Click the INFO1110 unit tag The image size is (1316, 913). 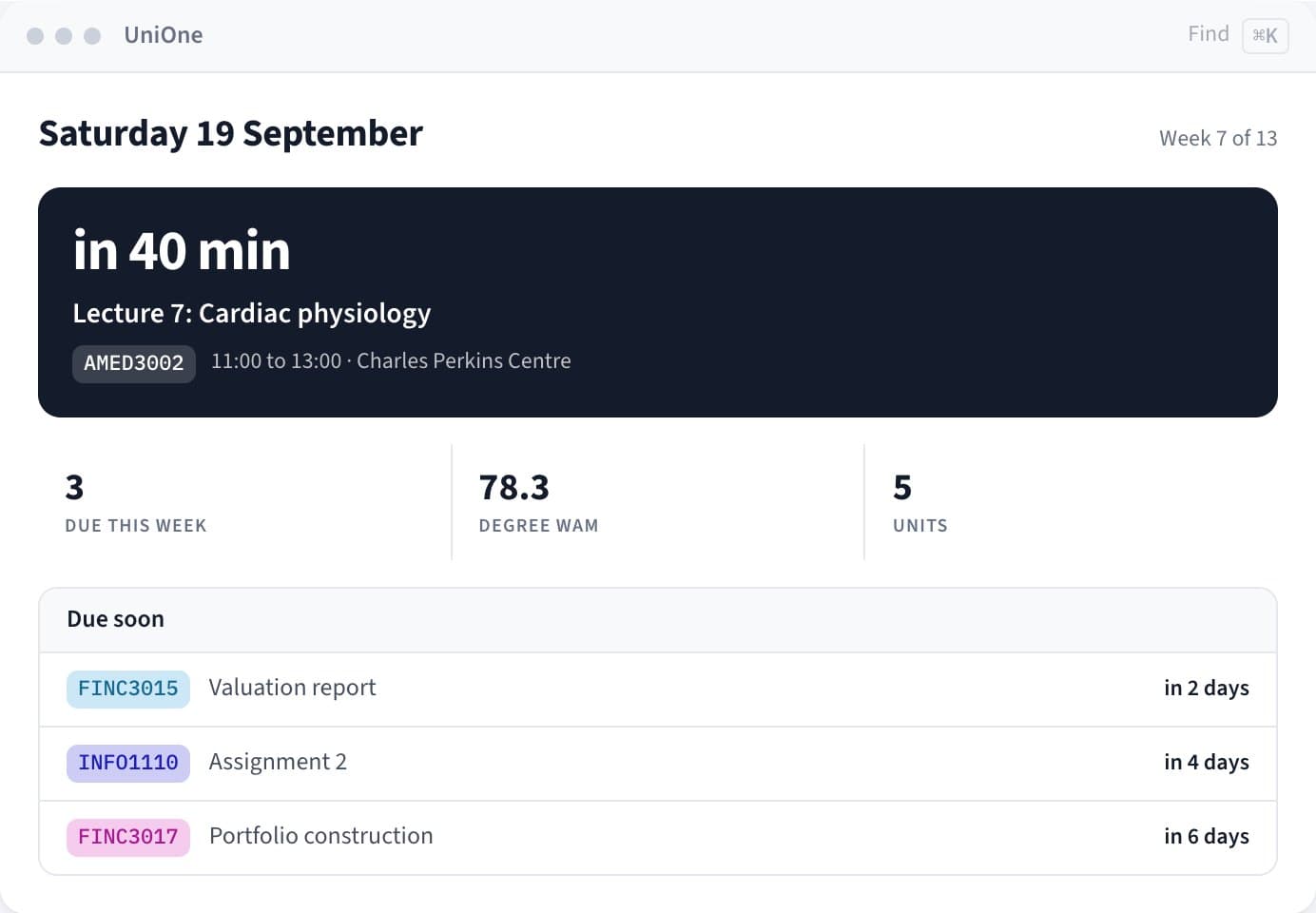[128, 764]
